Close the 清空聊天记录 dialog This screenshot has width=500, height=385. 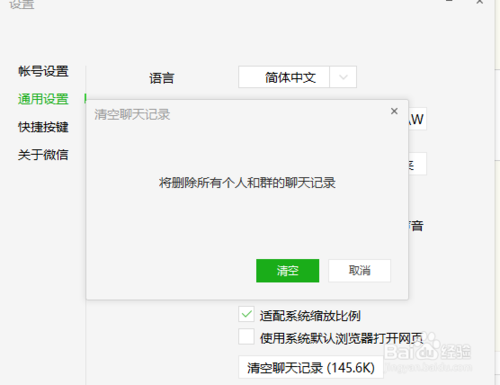394,111
